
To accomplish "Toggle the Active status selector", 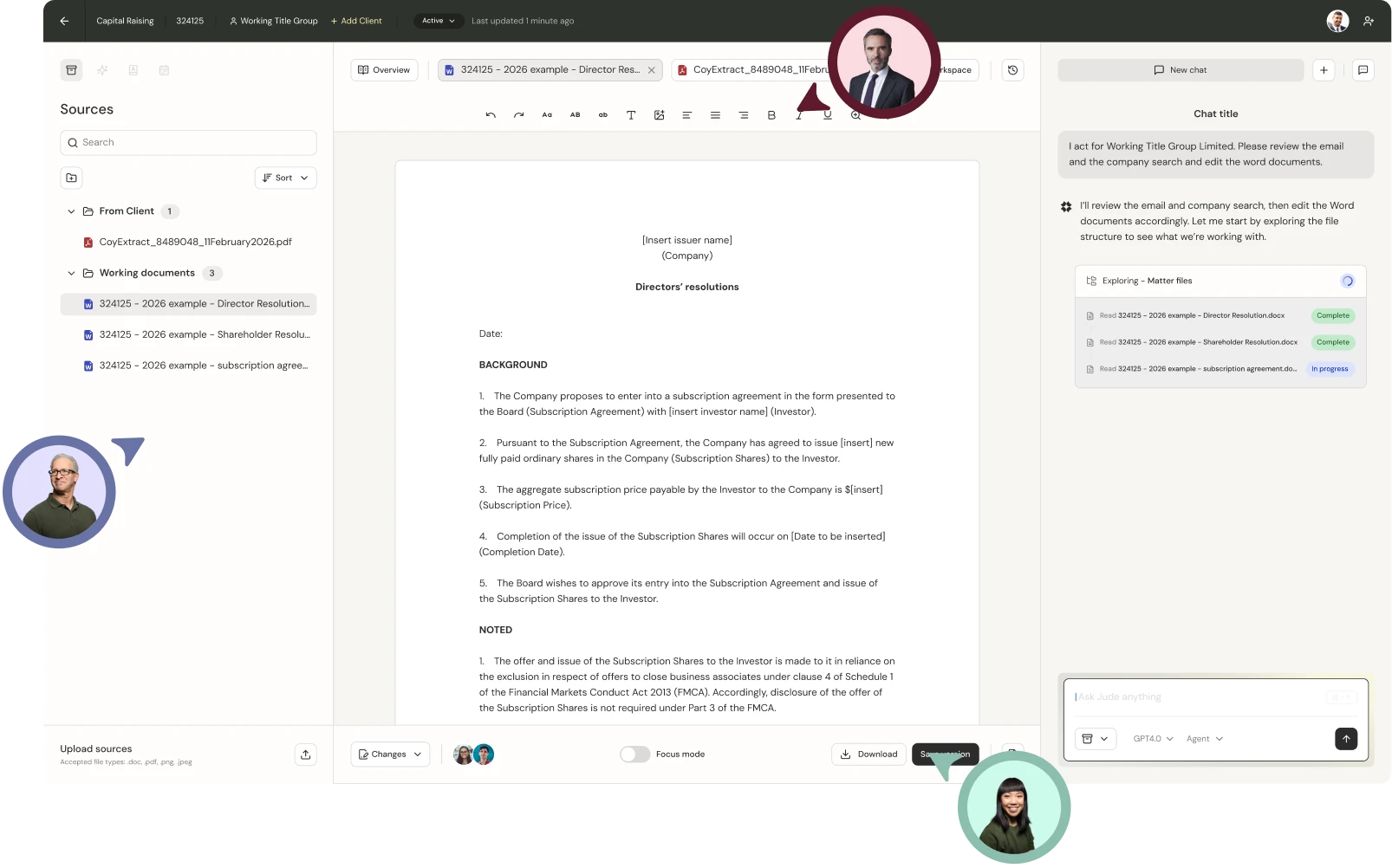I will [x=438, y=21].
